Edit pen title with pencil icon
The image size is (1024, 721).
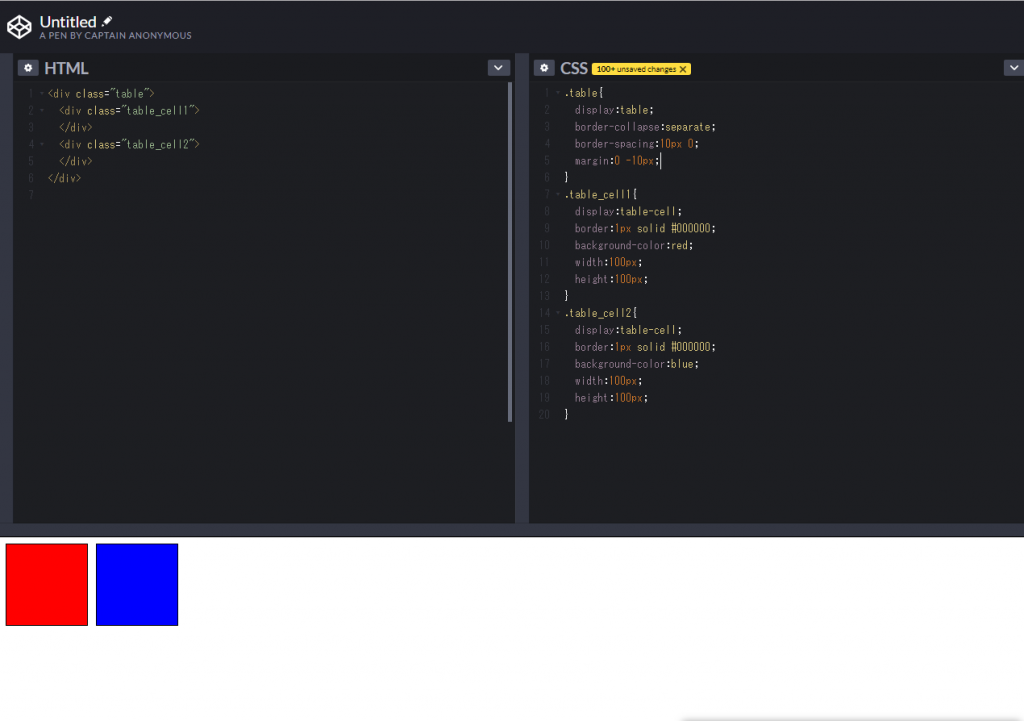107,22
